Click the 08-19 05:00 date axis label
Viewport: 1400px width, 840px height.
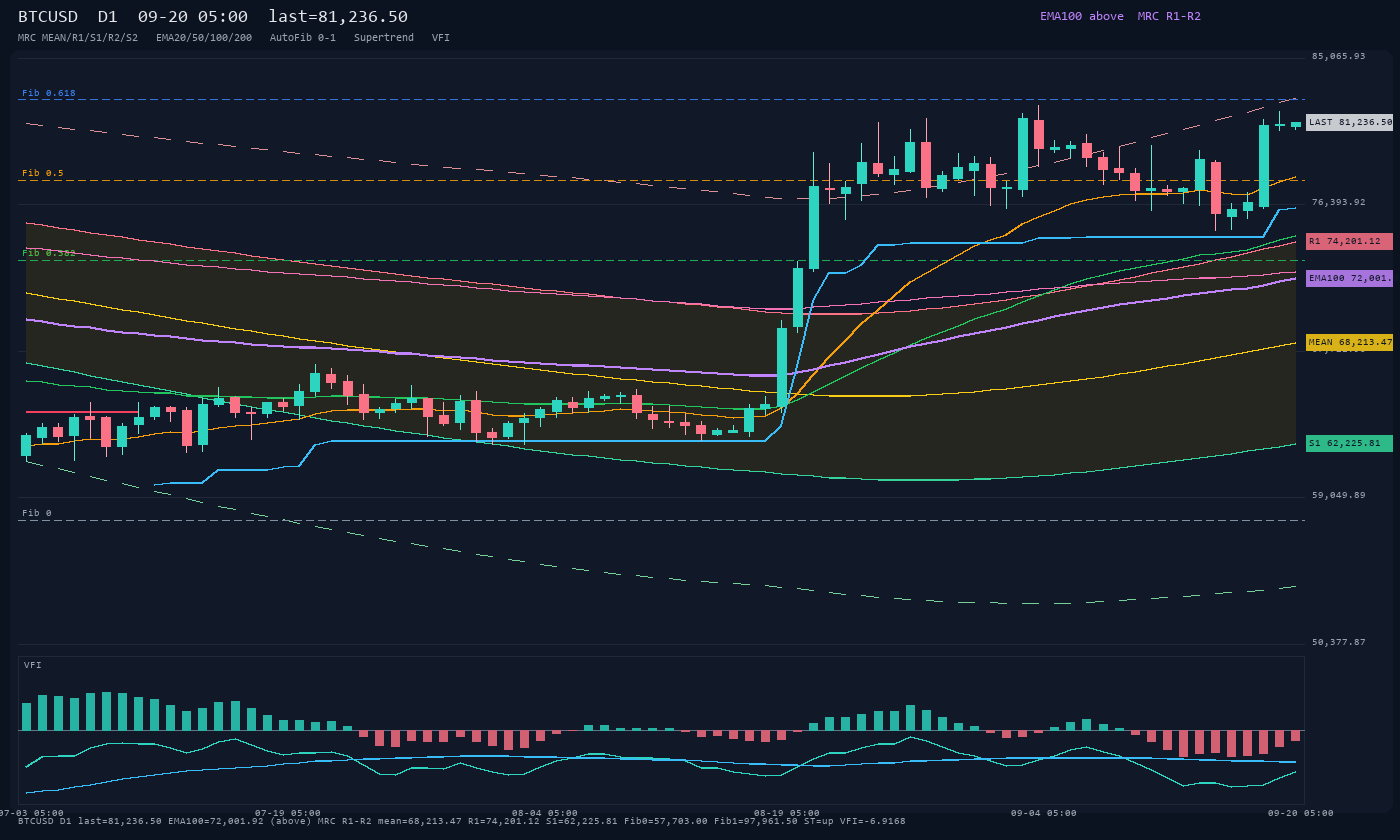click(x=787, y=813)
